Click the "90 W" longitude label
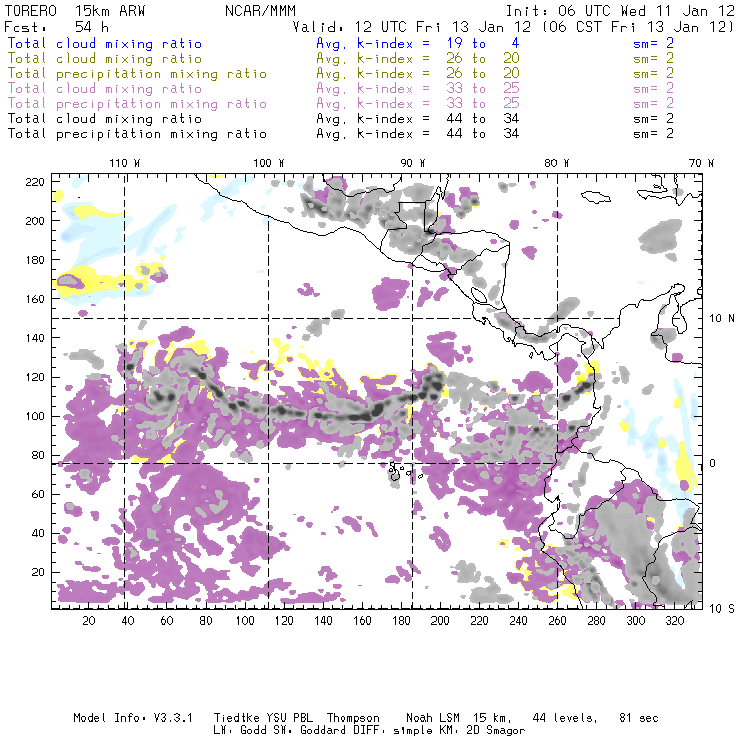Viewport: 740px width, 740px height. (413, 163)
